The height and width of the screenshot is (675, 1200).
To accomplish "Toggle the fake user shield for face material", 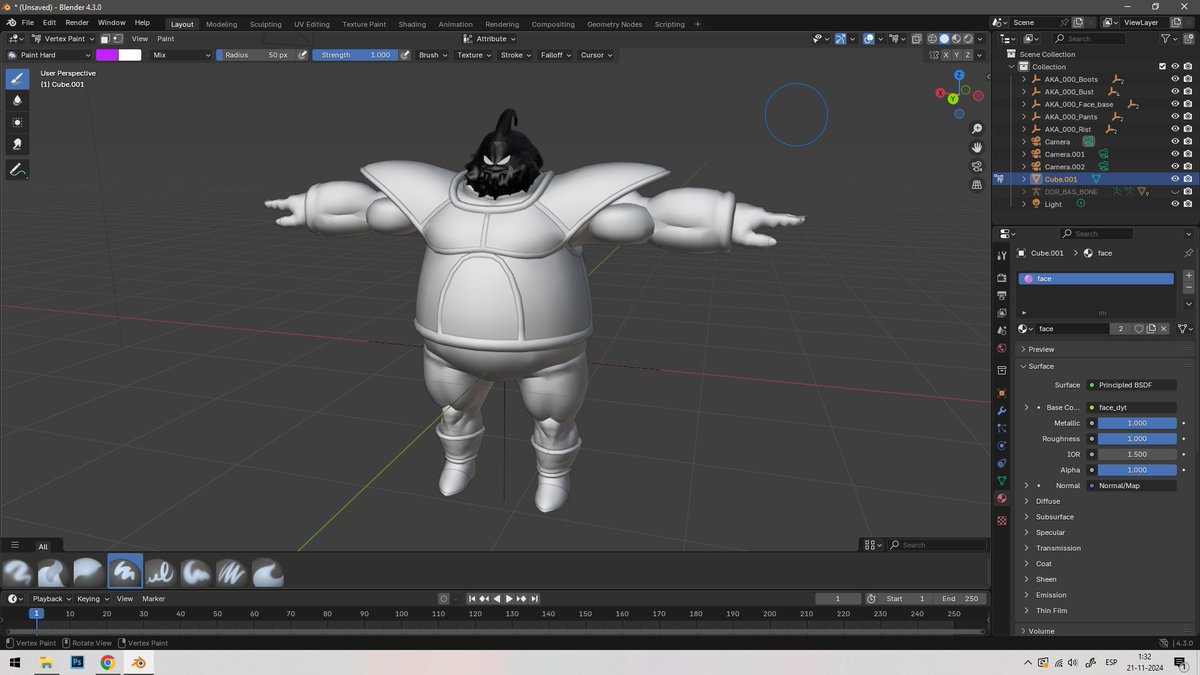I will 1138,328.
